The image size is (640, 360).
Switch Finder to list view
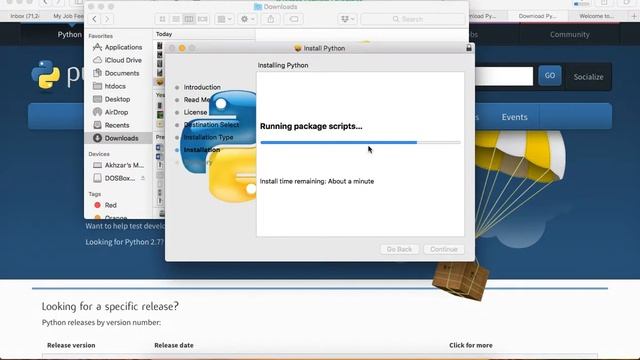[176, 19]
